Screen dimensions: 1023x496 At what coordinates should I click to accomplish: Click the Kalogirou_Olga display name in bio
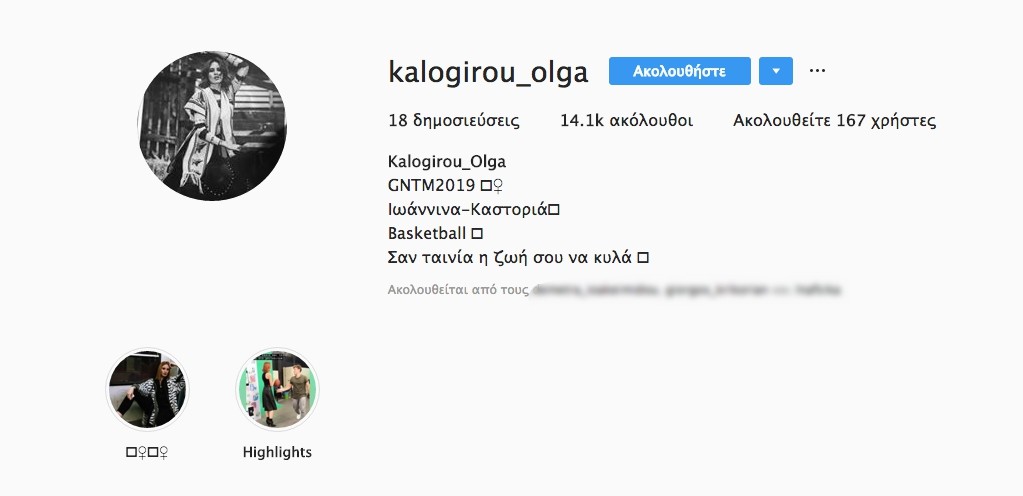447,161
